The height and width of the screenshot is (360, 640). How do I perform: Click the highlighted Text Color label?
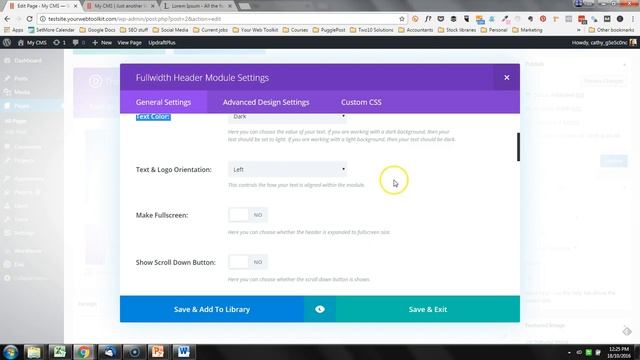153,117
